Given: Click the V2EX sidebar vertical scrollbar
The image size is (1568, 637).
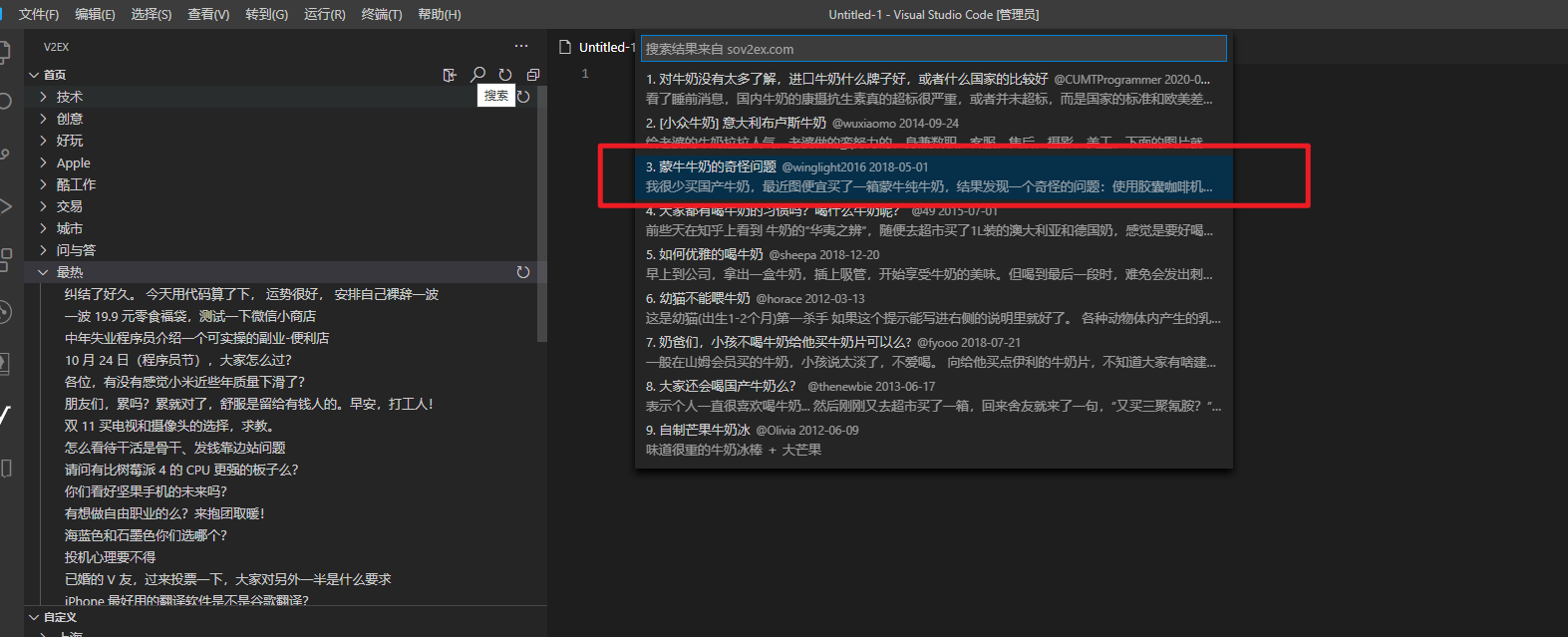Looking at the screenshot, I should [541, 214].
